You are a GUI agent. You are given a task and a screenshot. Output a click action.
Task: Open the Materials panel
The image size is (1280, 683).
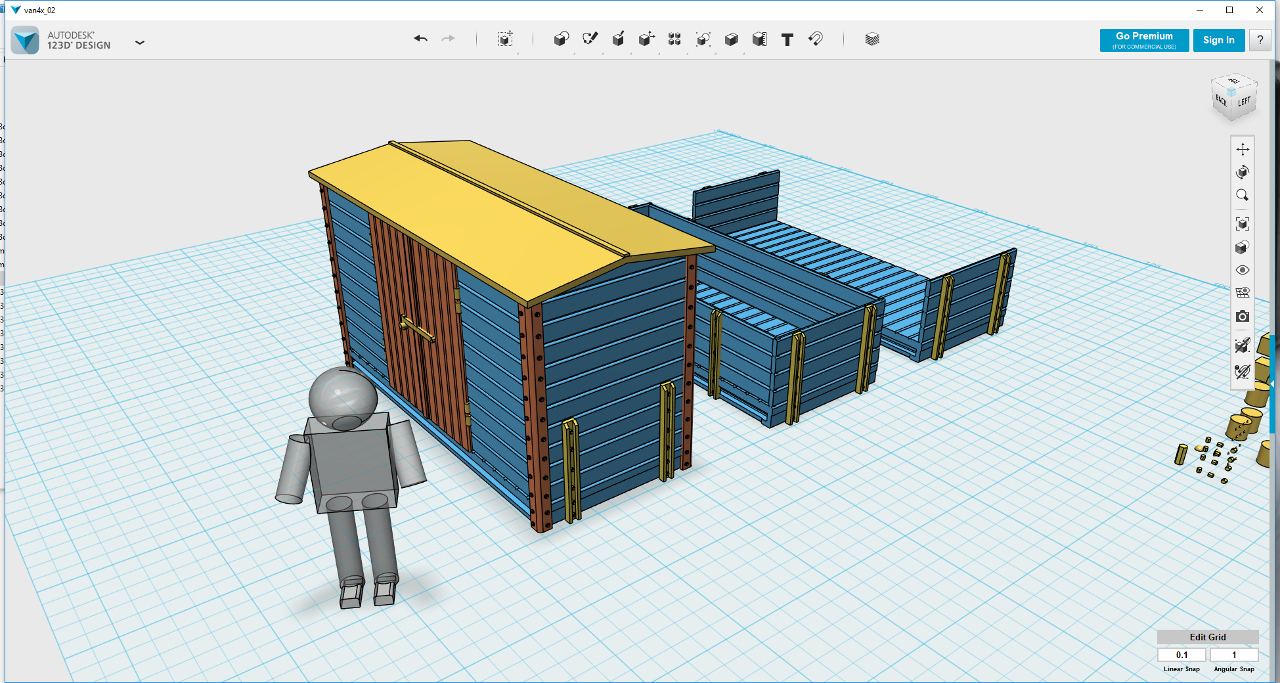click(x=872, y=39)
